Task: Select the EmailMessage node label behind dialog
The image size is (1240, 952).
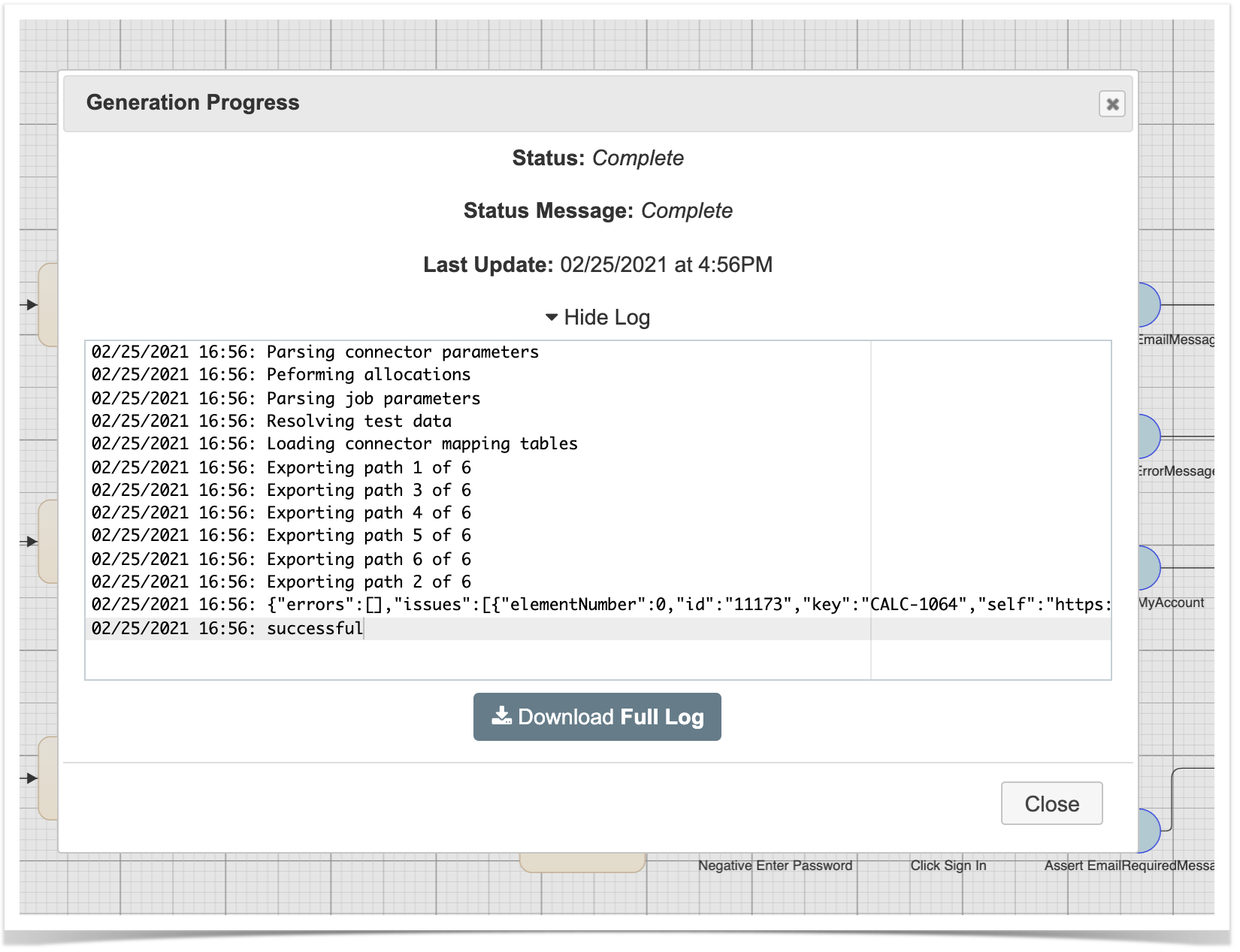Action: (1177, 340)
